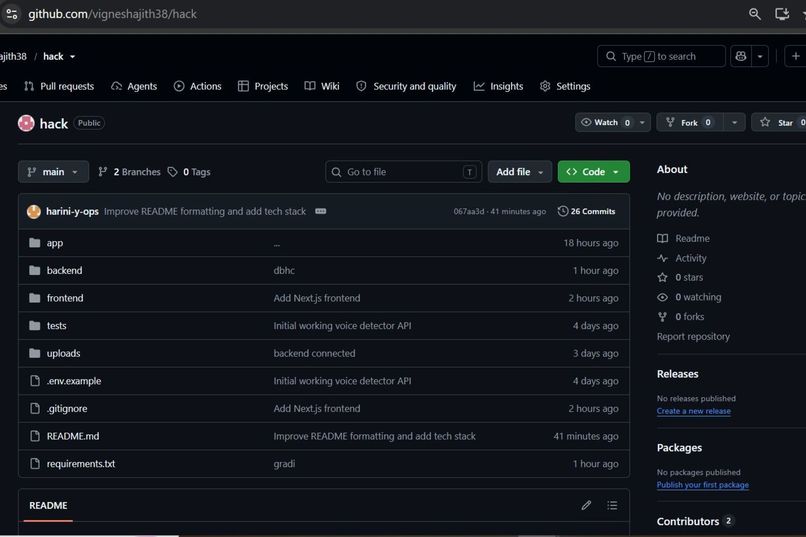The width and height of the screenshot is (806, 537).
Task: Open the Insights tab
Action: 498,86
